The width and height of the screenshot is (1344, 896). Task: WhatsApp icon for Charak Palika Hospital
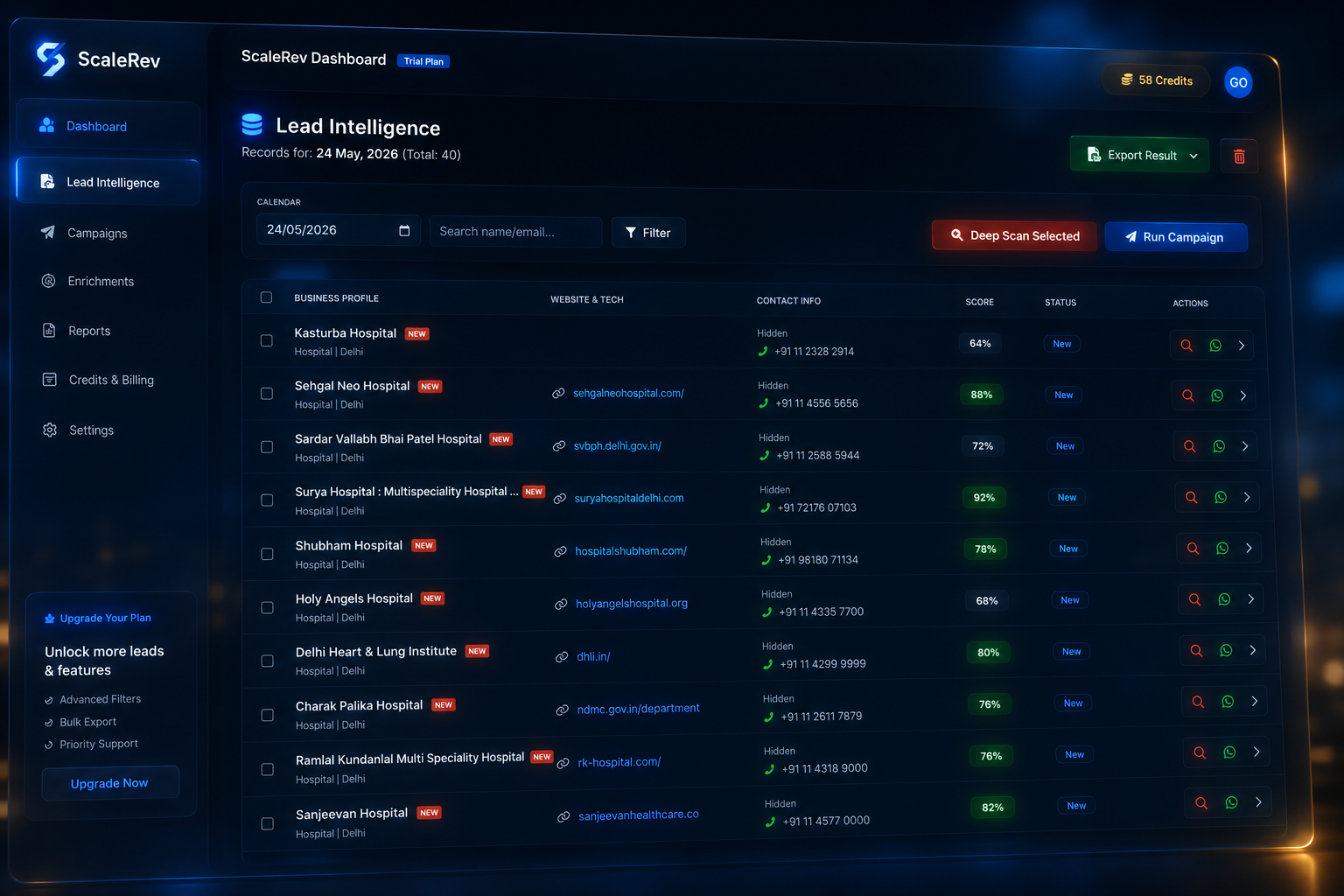click(1228, 702)
